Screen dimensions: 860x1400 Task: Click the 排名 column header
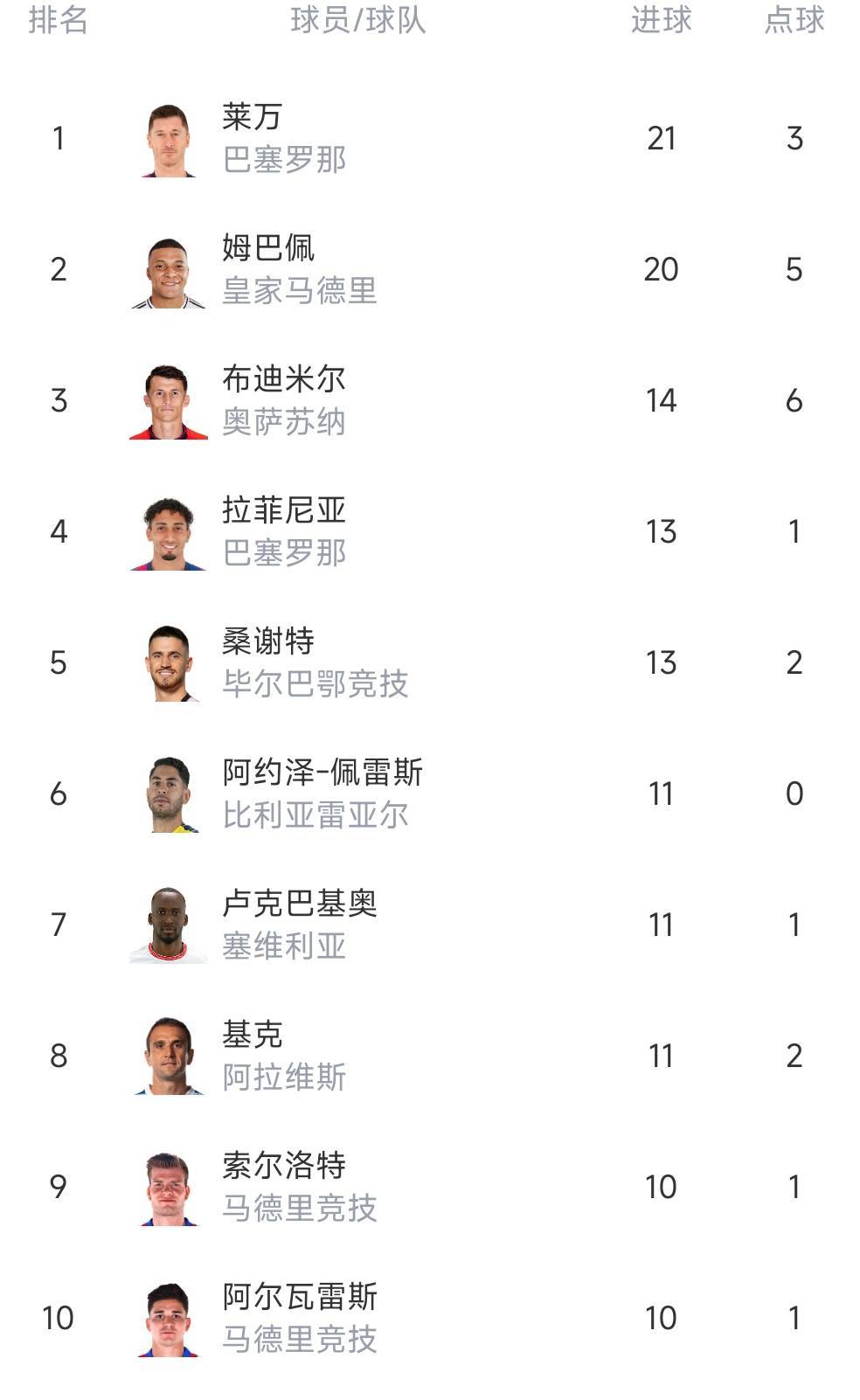pyautogui.click(x=58, y=20)
